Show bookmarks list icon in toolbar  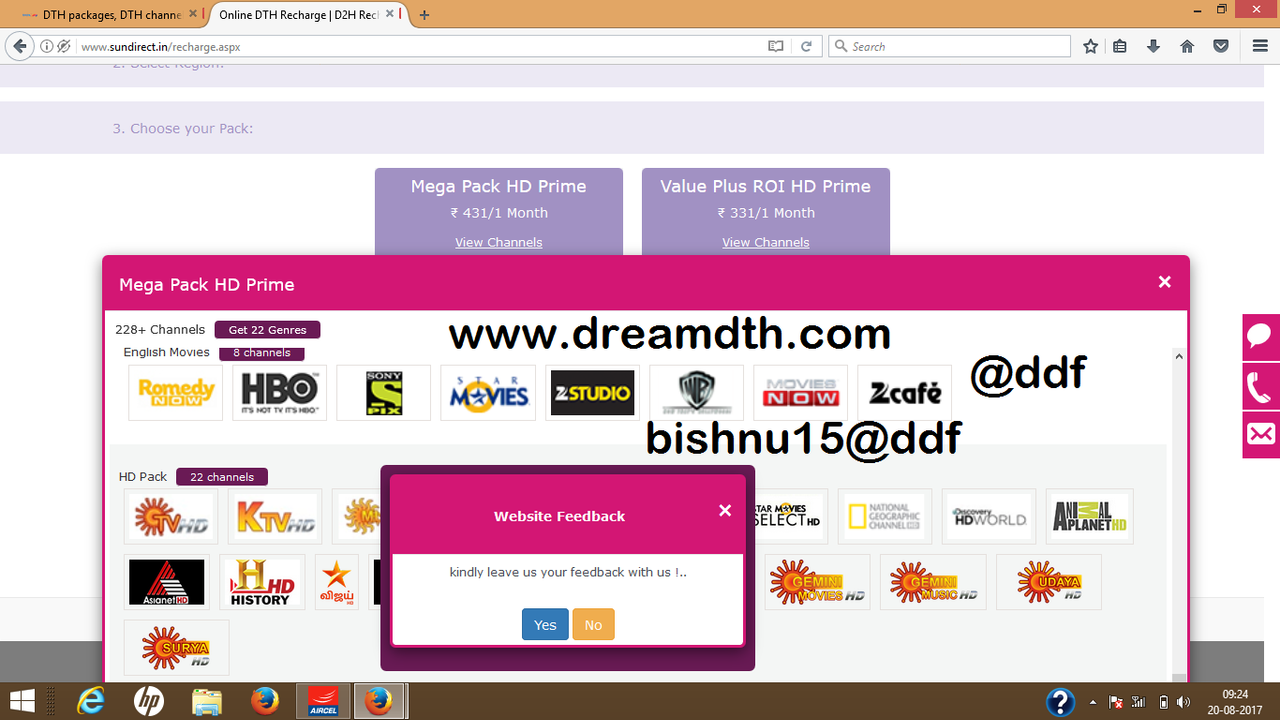[x=1120, y=46]
